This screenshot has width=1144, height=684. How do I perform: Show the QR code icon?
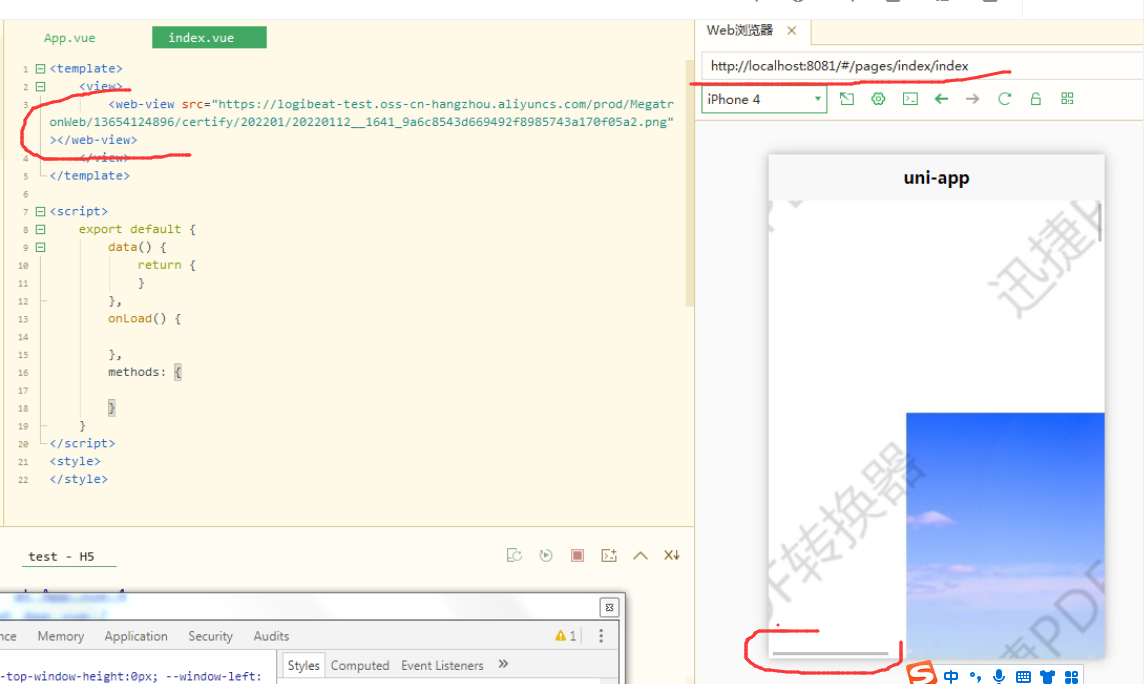1067,98
